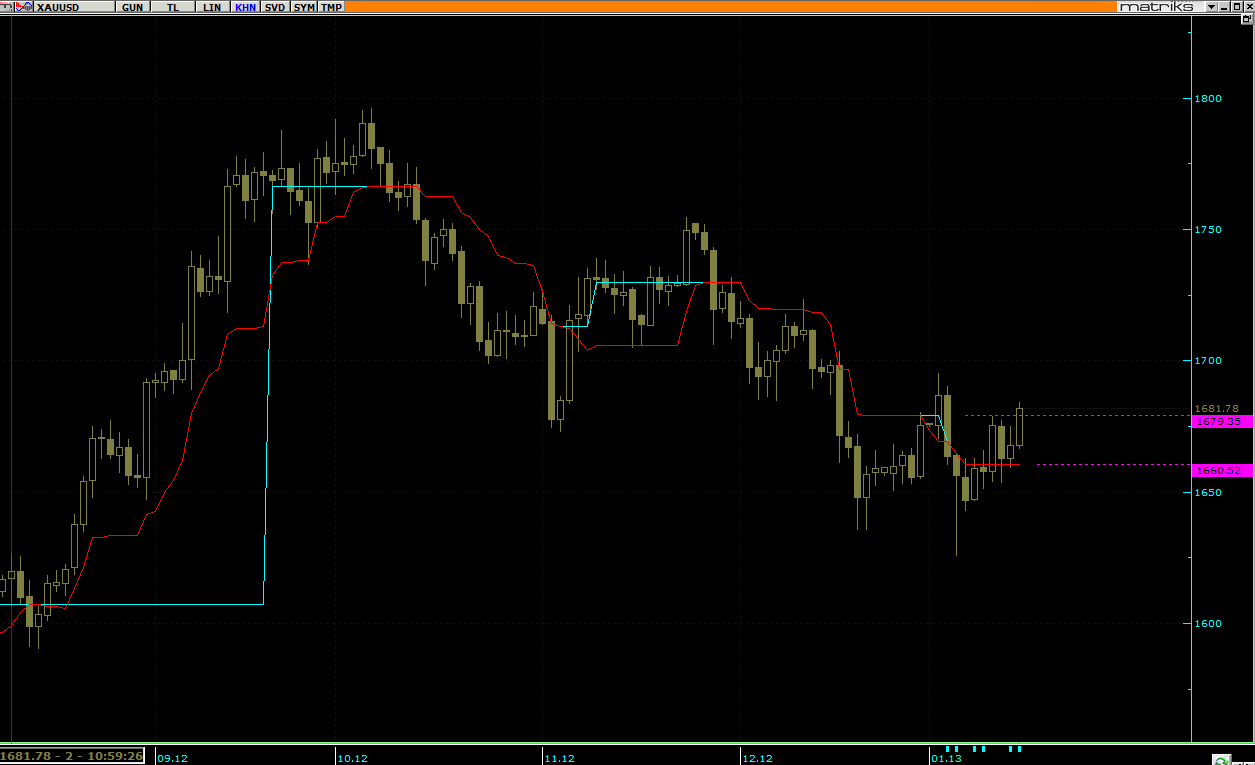The image size is (1255, 765).
Task: Click the magenta 1660.52 price label
Action: click(1222, 470)
